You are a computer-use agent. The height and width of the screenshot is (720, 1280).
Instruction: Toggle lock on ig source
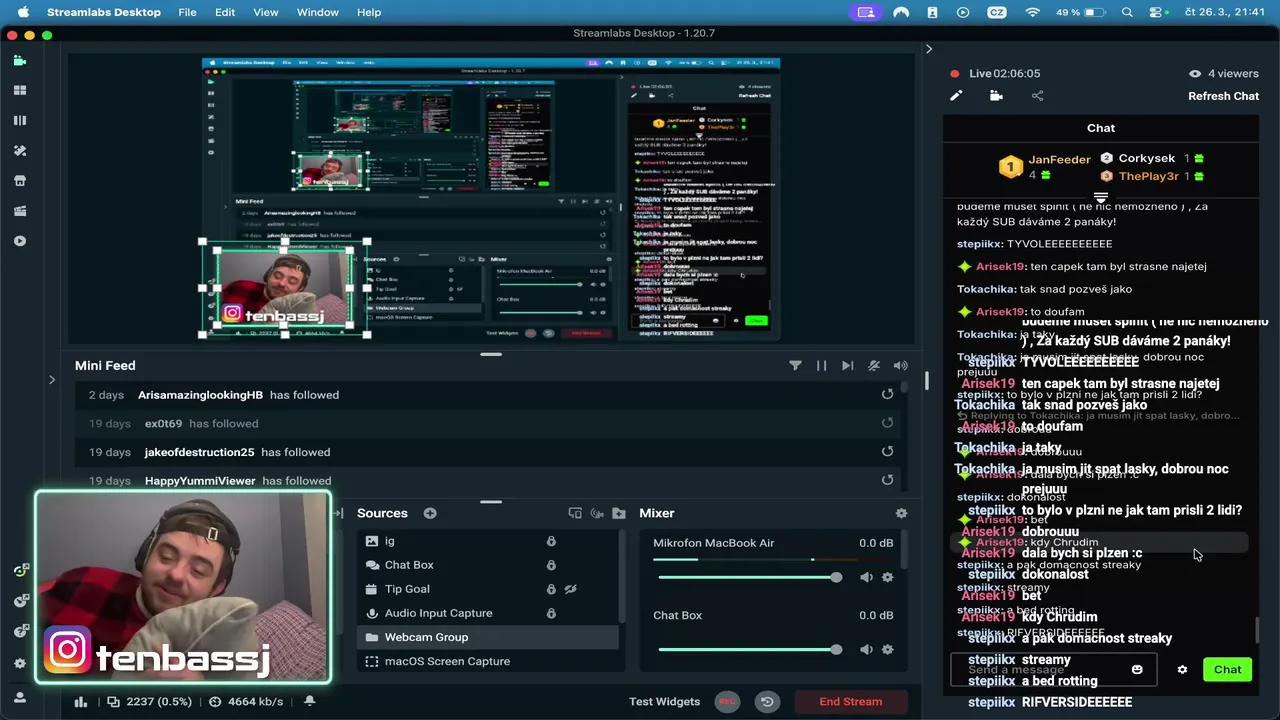(x=551, y=541)
